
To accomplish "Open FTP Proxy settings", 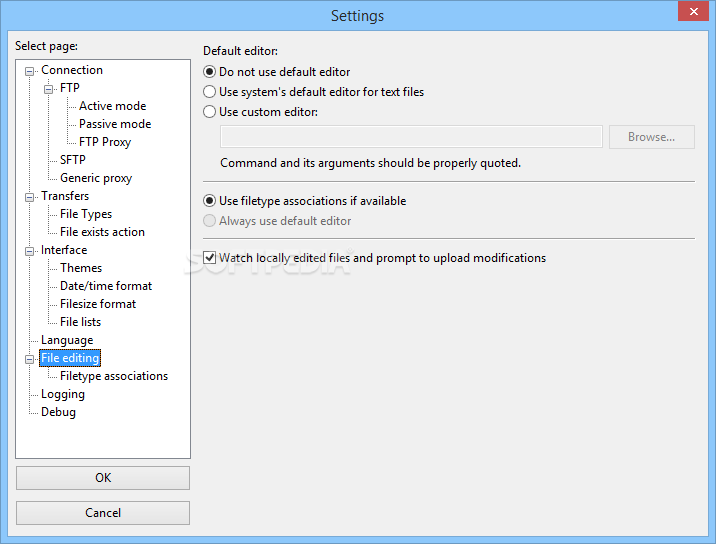I will click(105, 142).
